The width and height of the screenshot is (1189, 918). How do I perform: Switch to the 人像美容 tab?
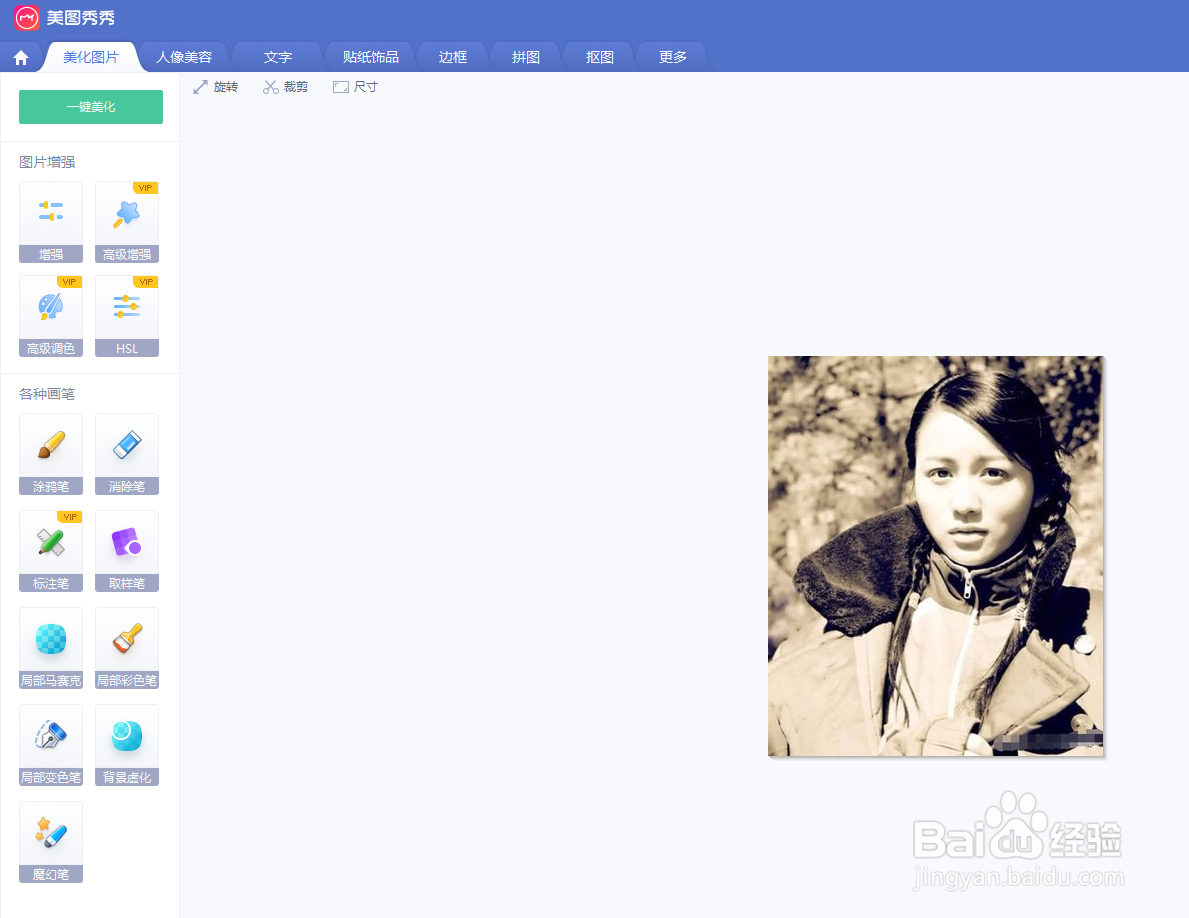tap(184, 58)
